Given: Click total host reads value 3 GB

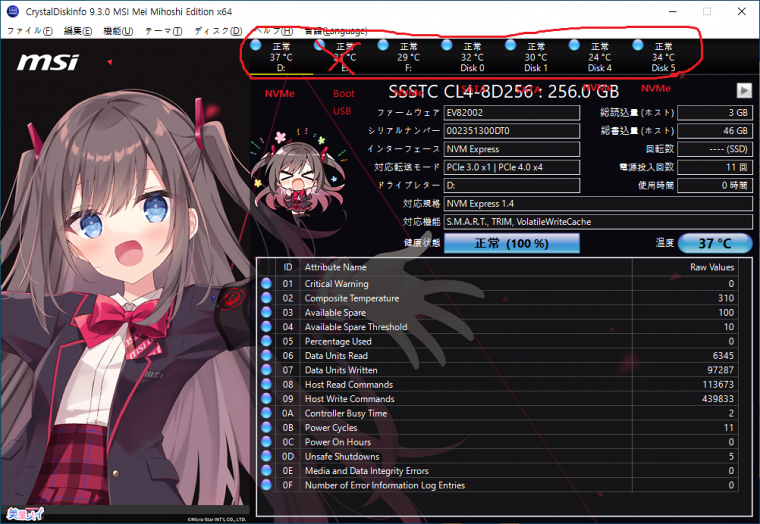Looking at the screenshot, I should (x=715, y=112).
